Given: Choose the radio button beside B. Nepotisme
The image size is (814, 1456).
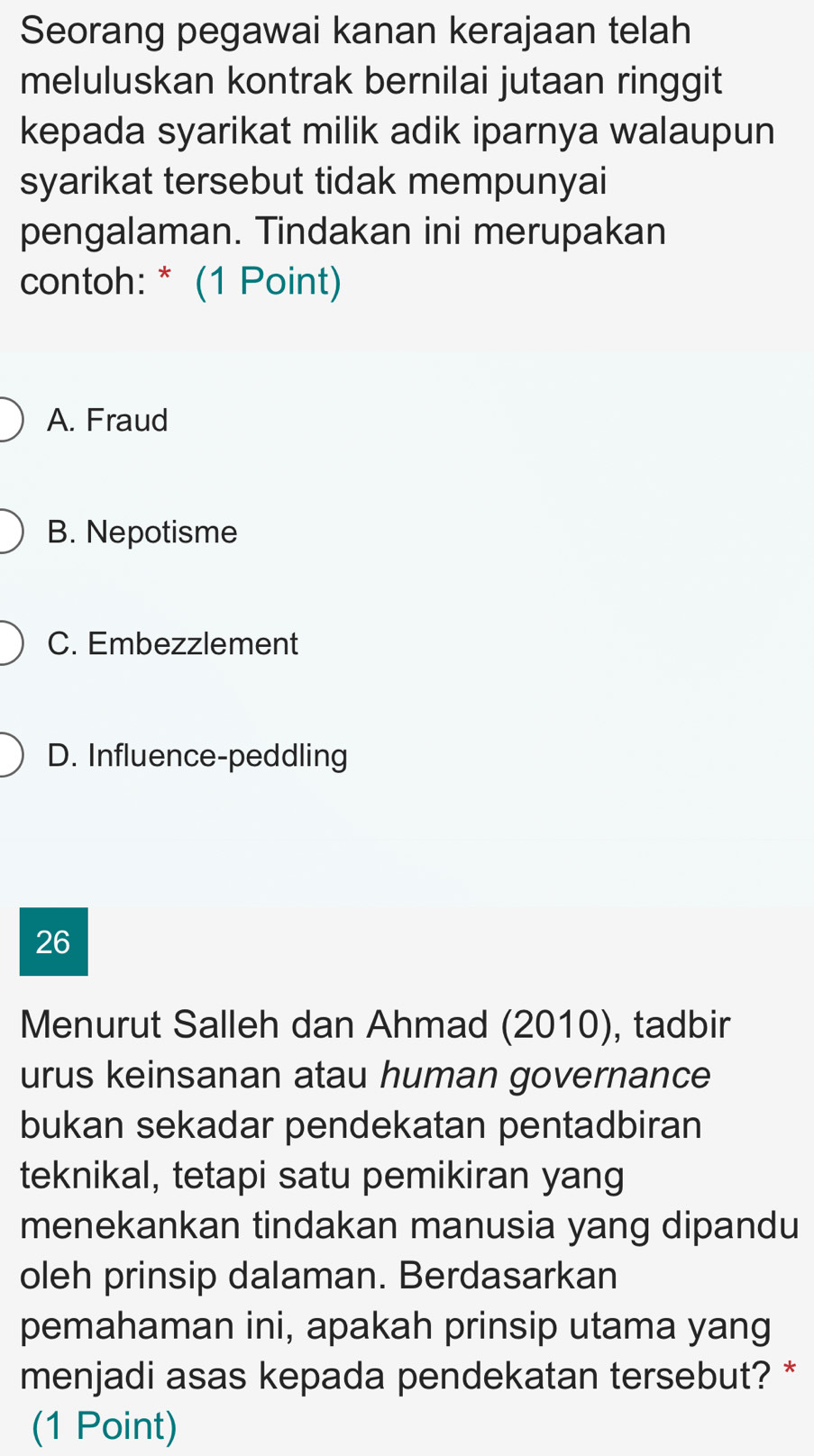Looking at the screenshot, I should click(x=7, y=532).
